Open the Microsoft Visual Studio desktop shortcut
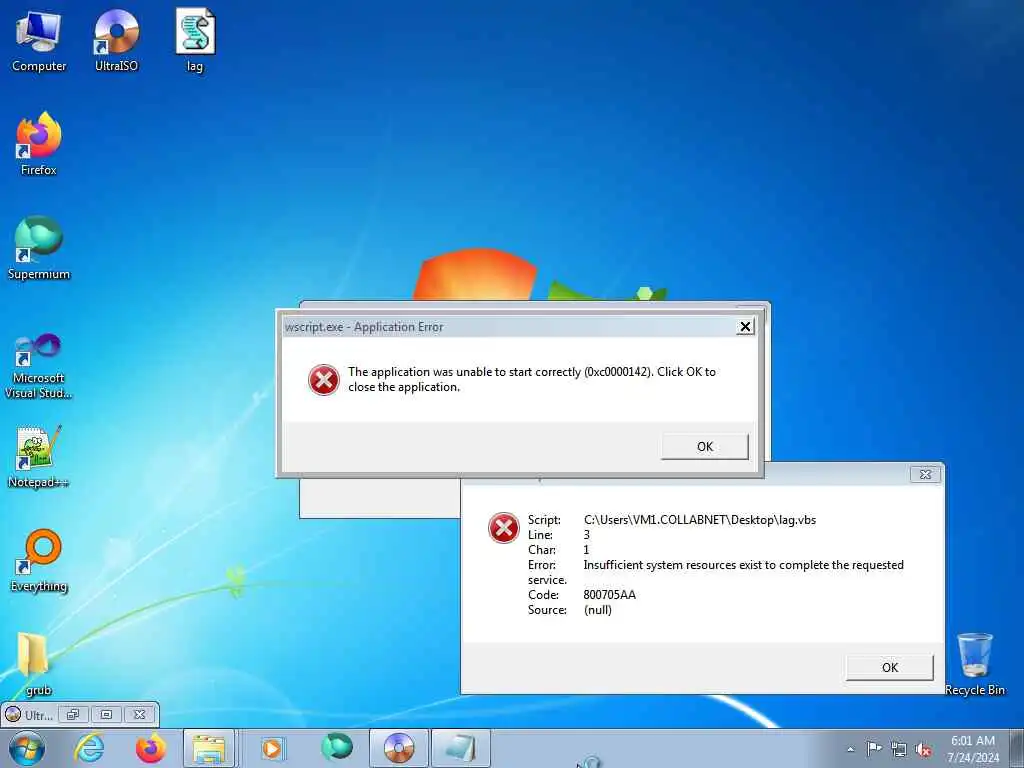This screenshot has height=768, width=1024. [x=39, y=366]
